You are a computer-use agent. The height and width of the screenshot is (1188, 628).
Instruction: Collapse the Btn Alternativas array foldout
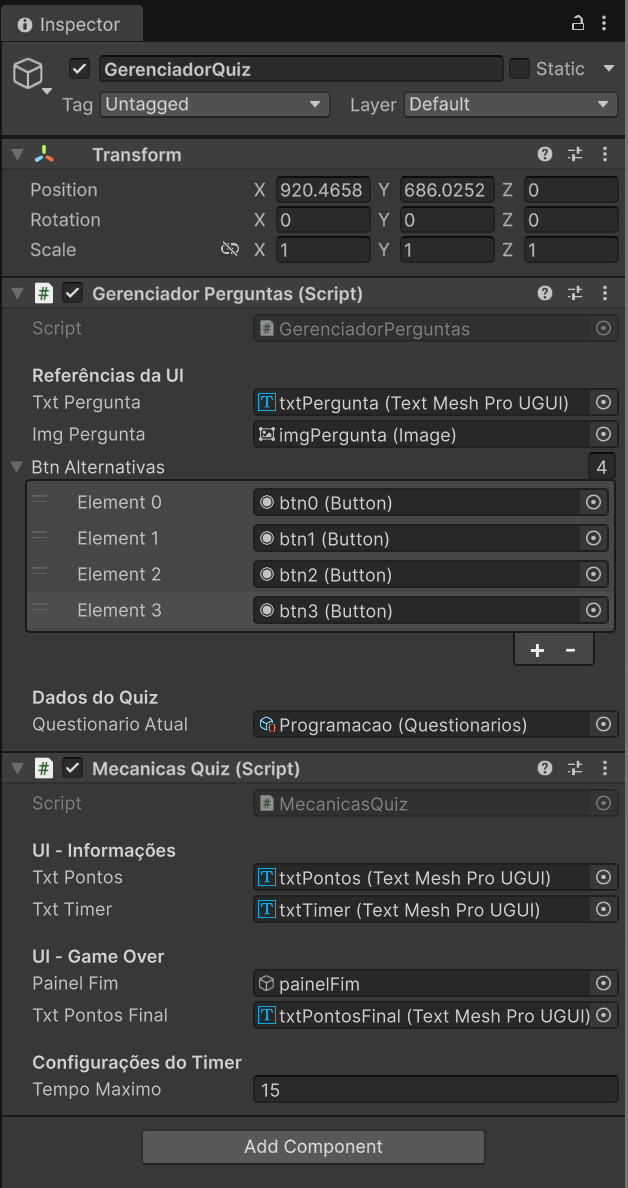[x=17, y=467]
